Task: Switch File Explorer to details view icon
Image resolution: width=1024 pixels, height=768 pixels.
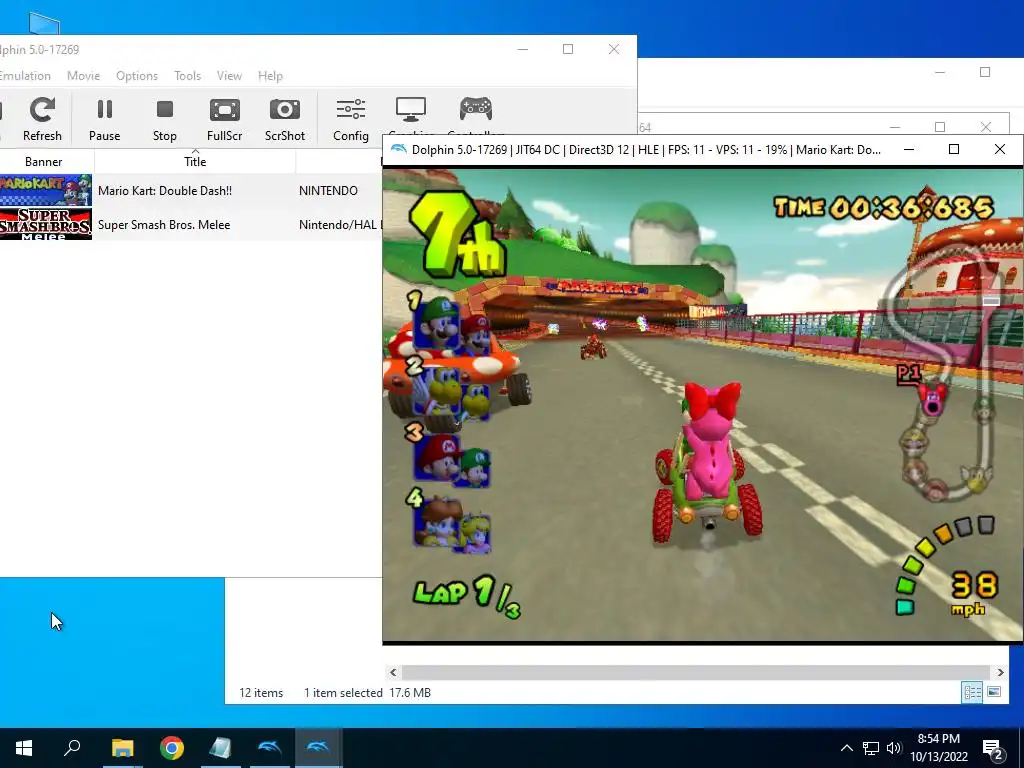Action: (972, 692)
